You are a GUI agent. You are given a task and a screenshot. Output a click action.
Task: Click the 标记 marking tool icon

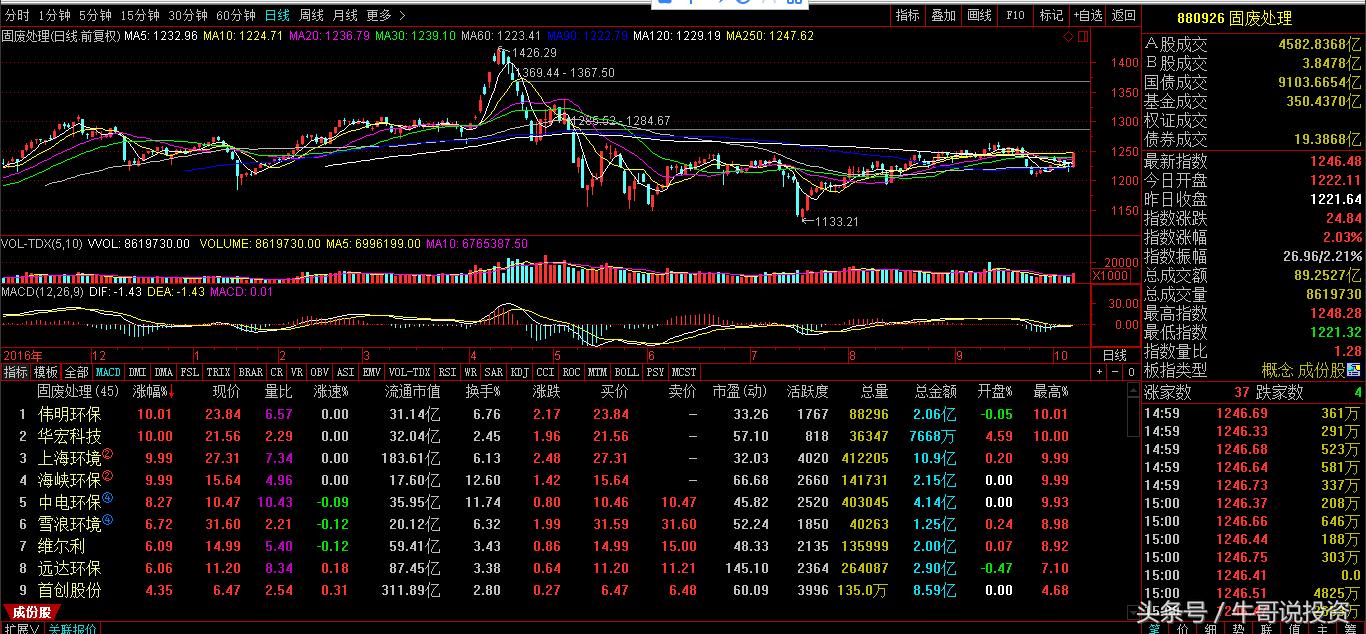click(x=1051, y=15)
